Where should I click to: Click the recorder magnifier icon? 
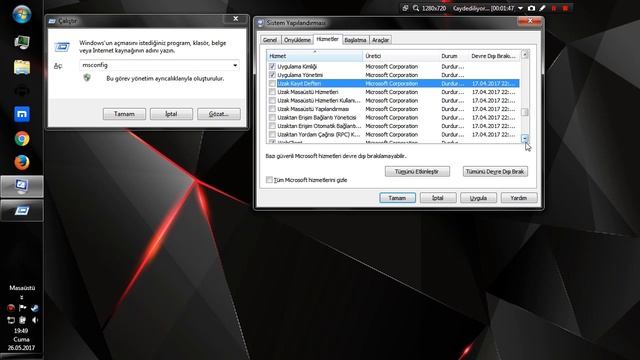pos(416,8)
